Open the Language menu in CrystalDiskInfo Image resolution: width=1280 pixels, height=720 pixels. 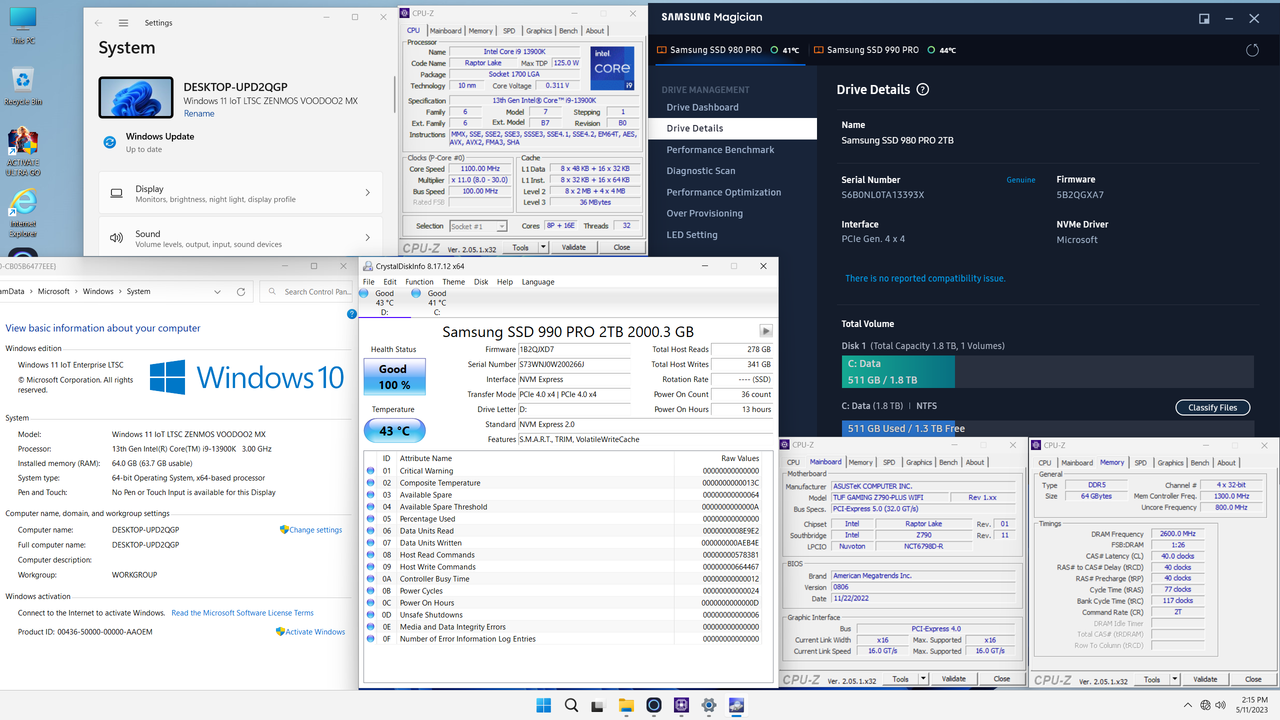pyautogui.click(x=538, y=282)
